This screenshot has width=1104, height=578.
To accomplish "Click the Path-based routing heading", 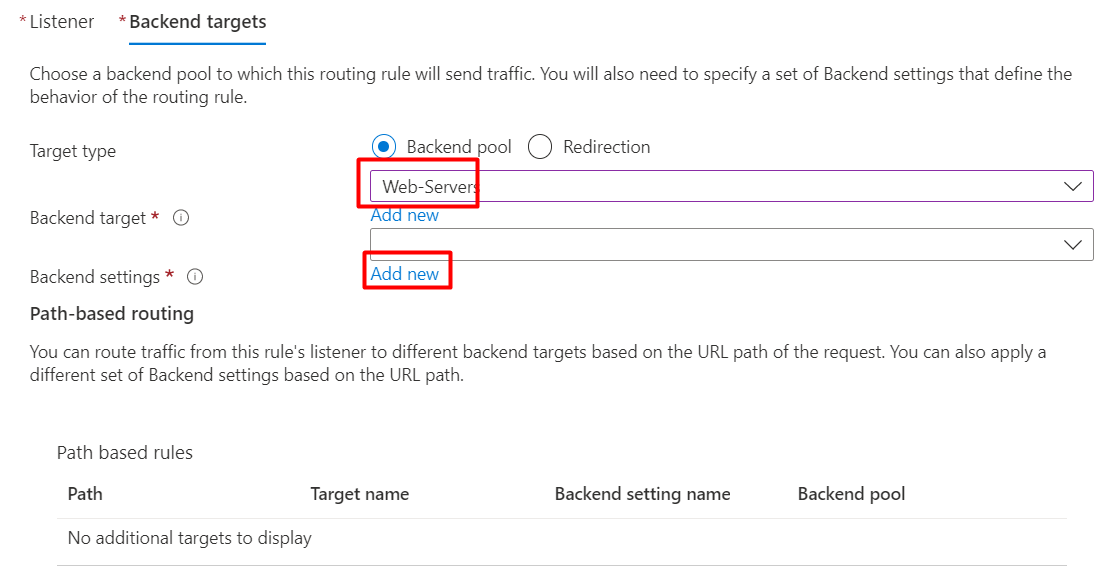I will (x=112, y=314).
